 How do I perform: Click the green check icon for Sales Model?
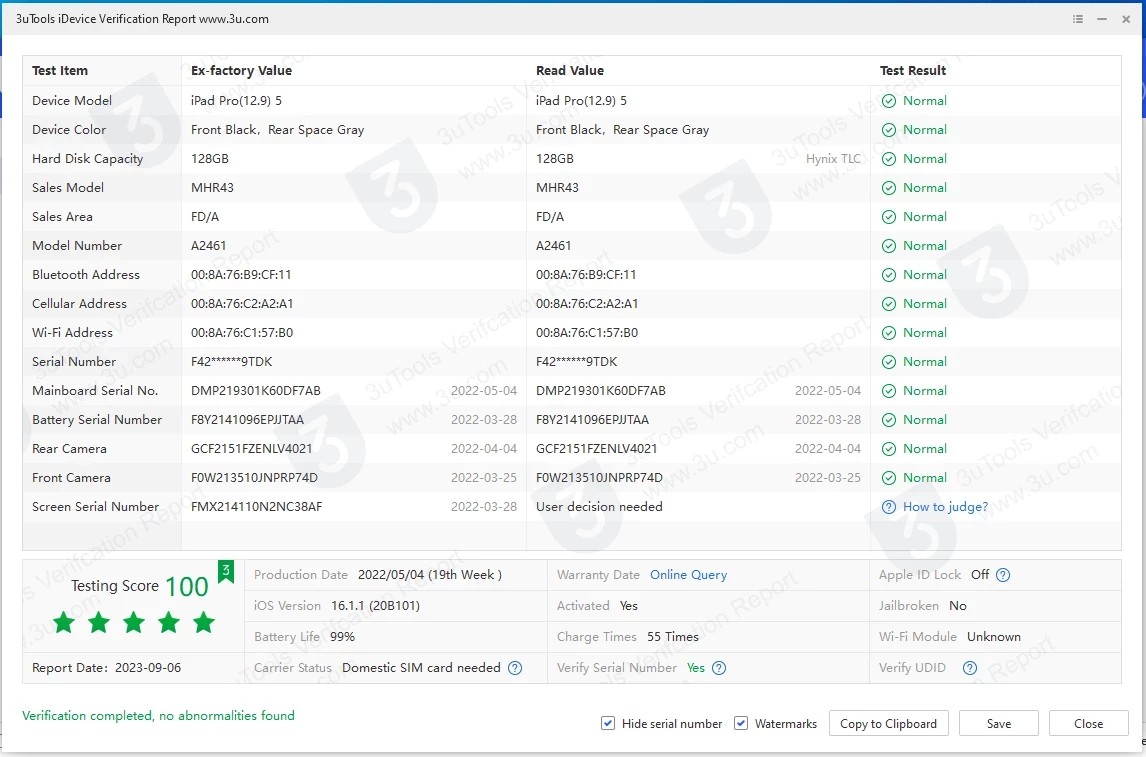pyautogui.click(x=889, y=188)
